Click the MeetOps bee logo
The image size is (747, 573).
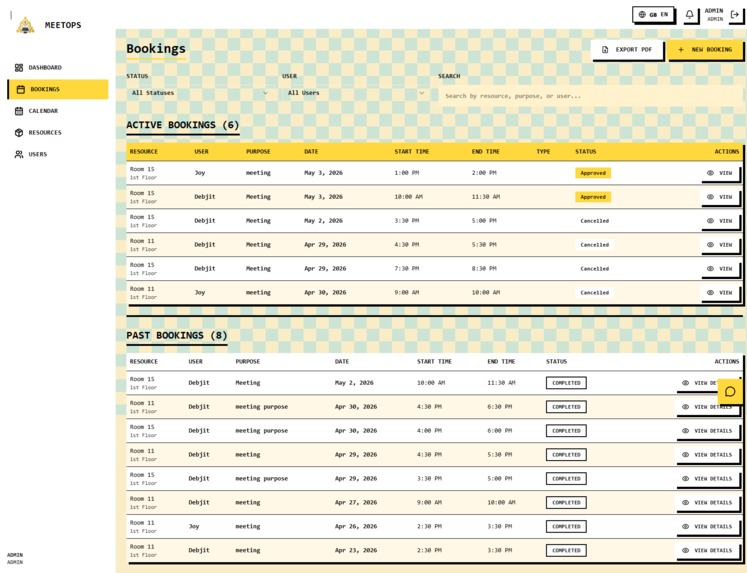25,25
